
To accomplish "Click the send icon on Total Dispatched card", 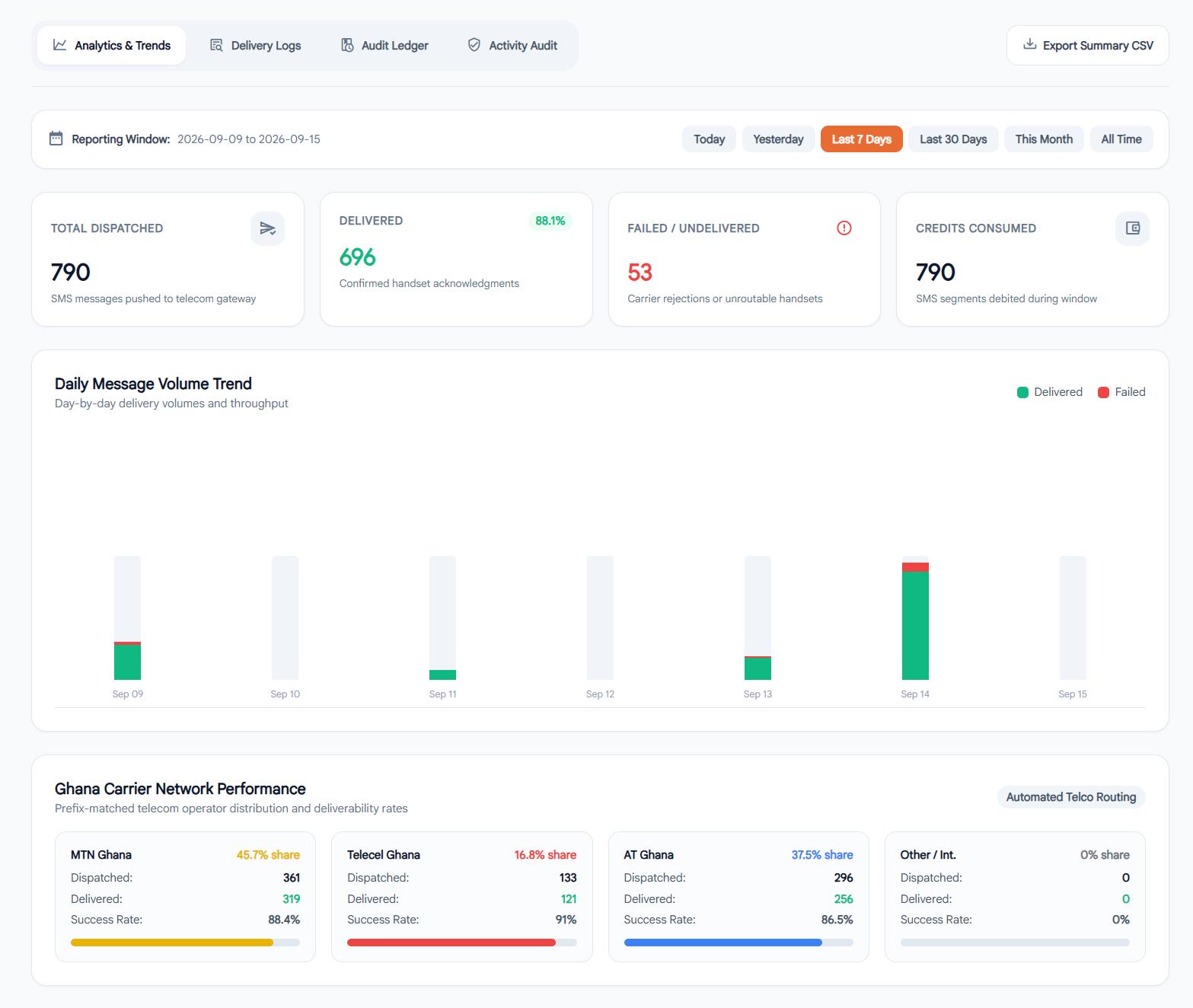I will pyautogui.click(x=267, y=228).
